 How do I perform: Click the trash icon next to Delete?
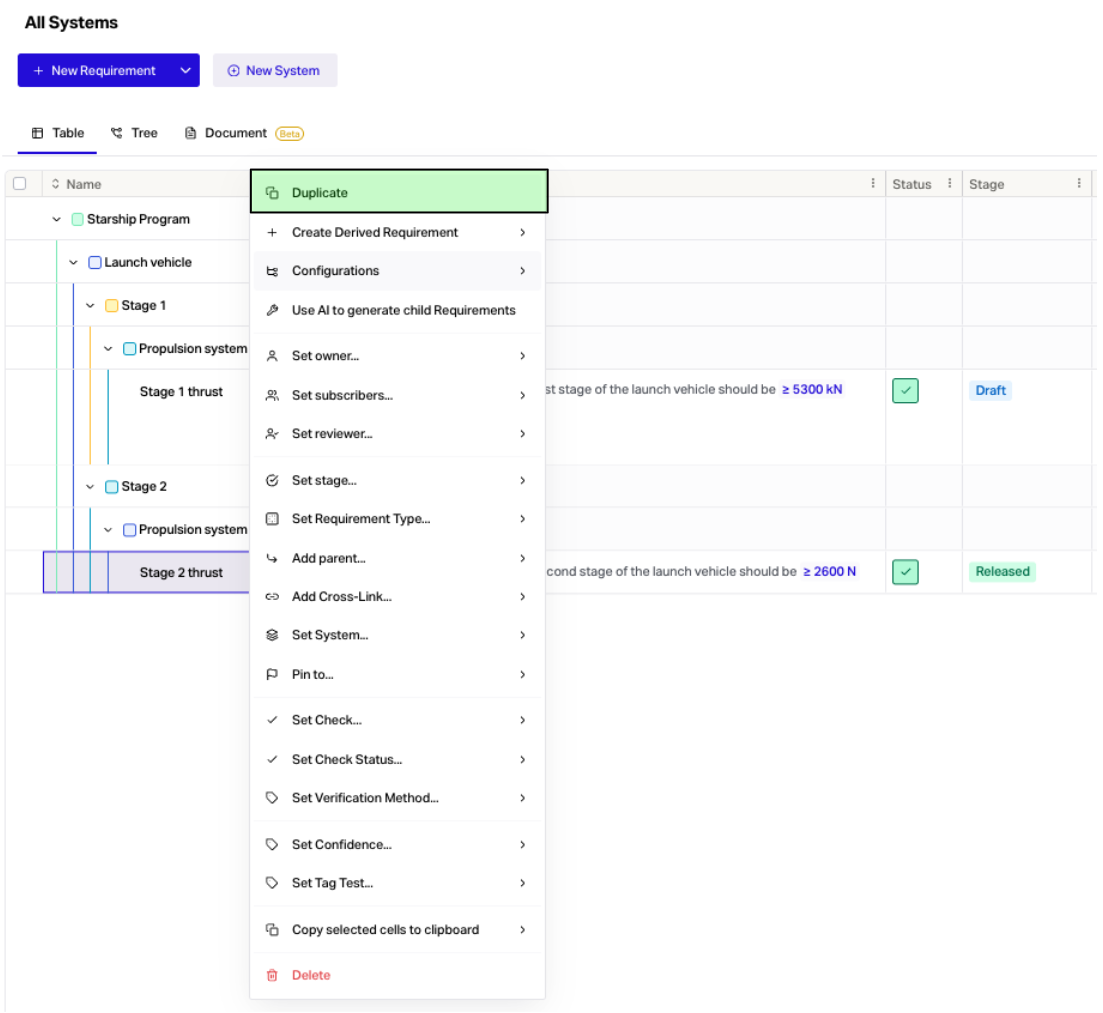272,975
